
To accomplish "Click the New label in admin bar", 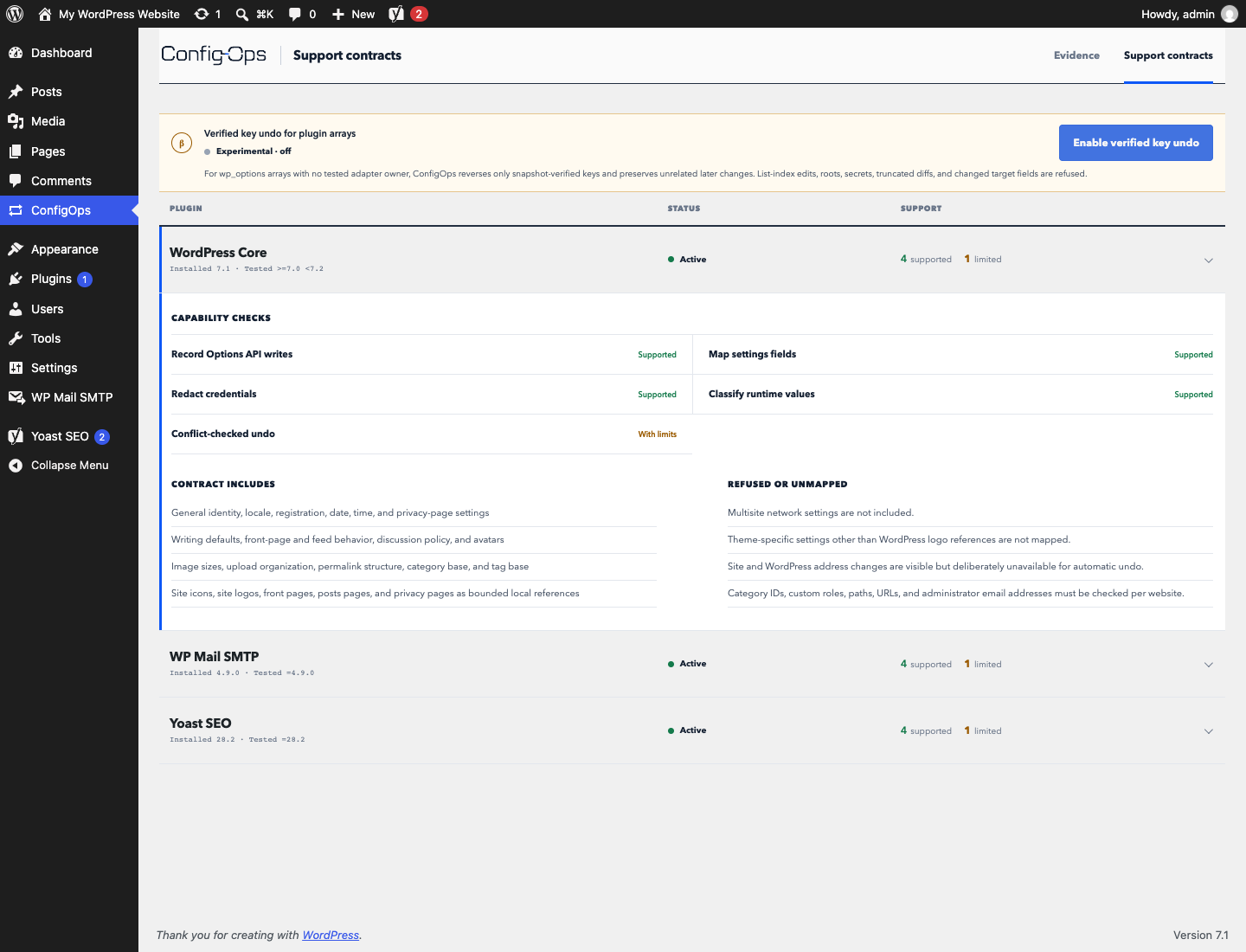I will pyautogui.click(x=363, y=14).
